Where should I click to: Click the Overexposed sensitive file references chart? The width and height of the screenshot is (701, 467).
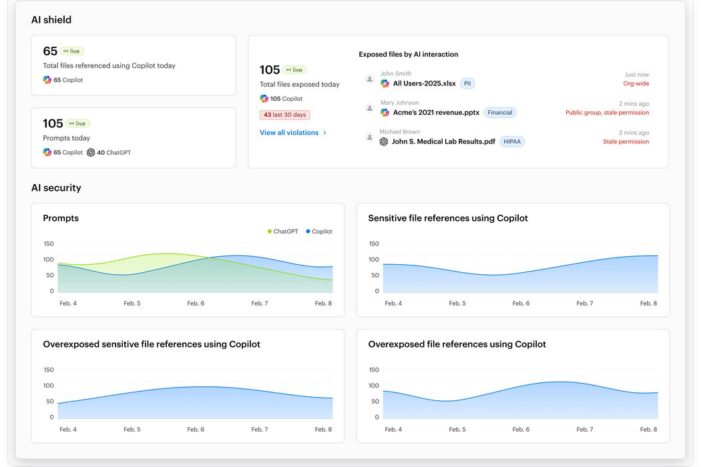coord(188,398)
